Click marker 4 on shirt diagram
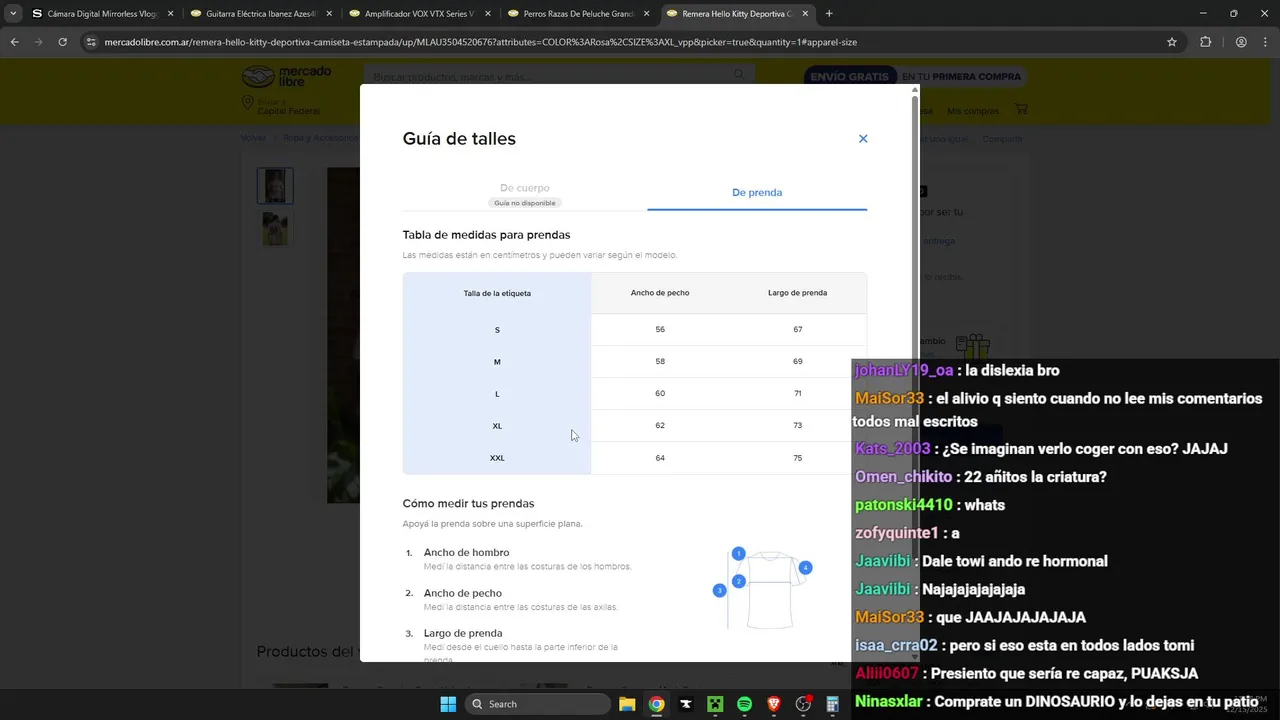 [x=805, y=568]
